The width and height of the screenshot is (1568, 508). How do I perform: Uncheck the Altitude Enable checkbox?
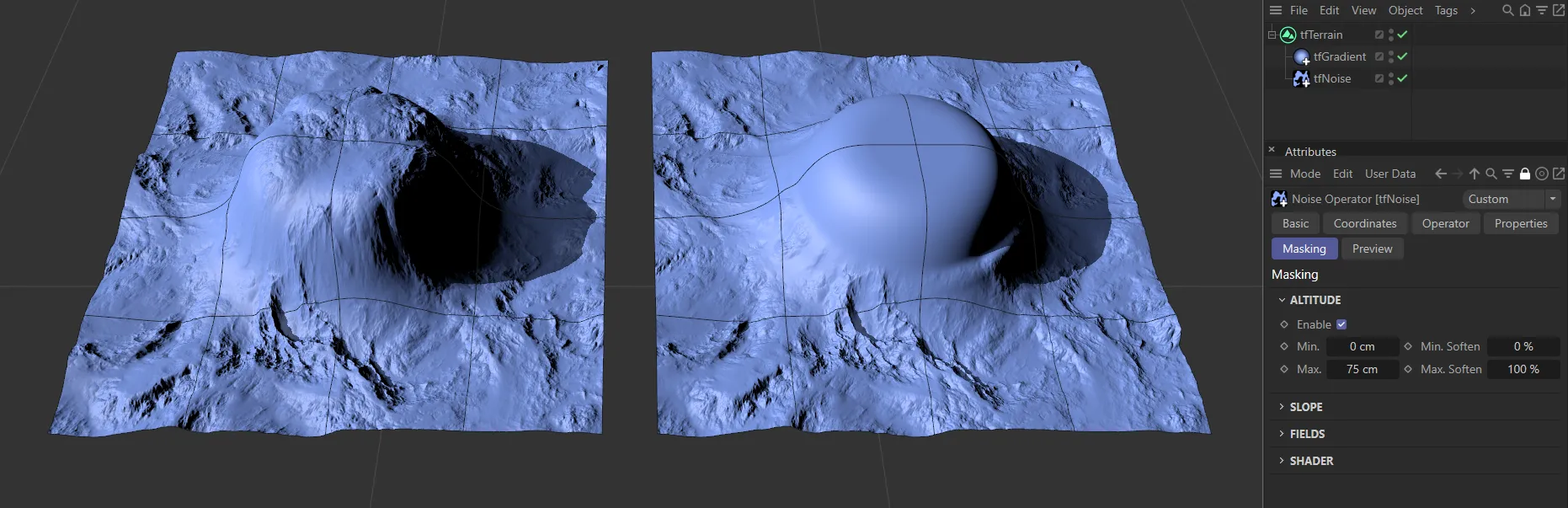coord(1341,324)
